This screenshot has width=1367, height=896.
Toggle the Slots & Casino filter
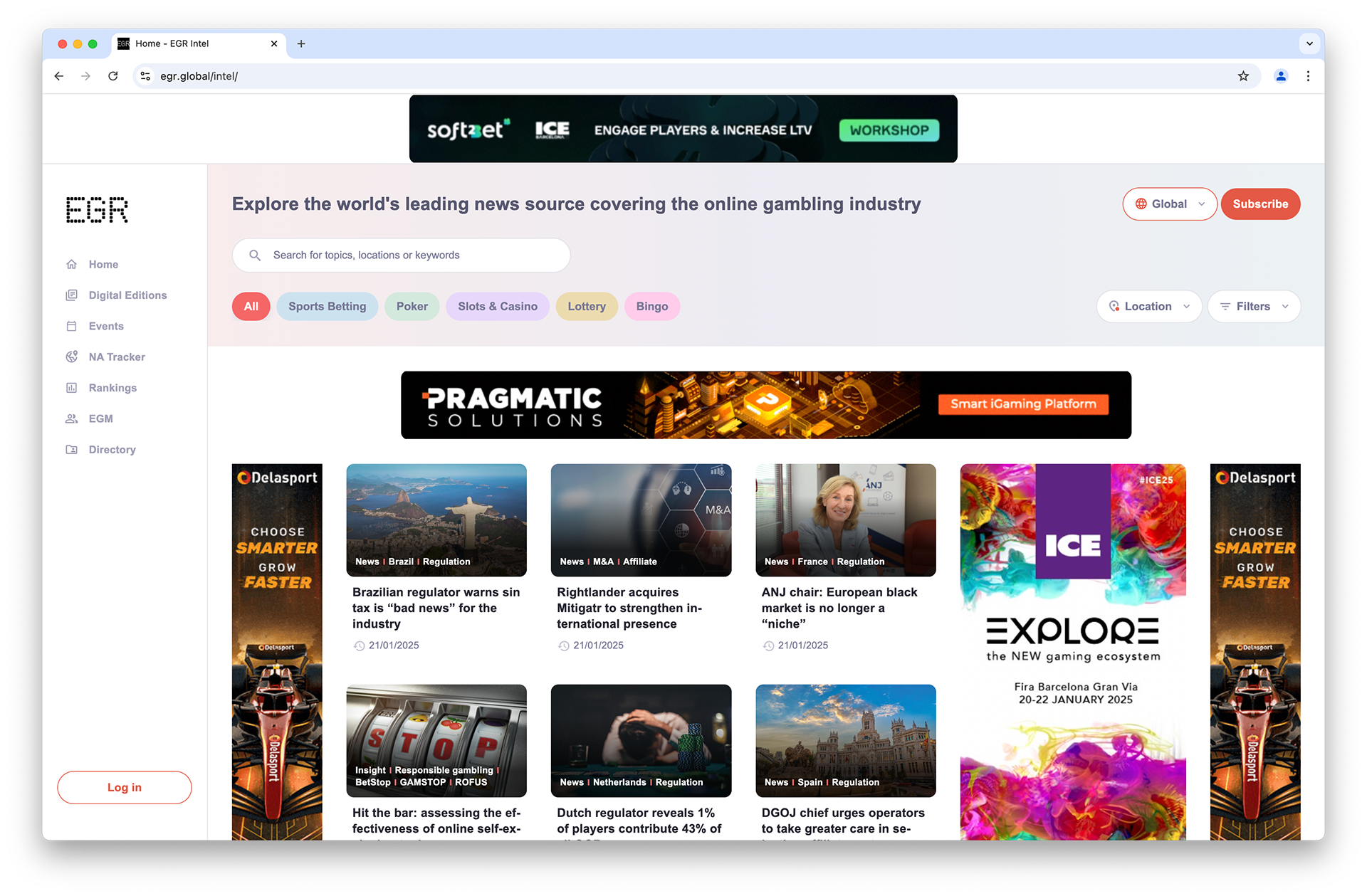pyautogui.click(x=497, y=306)
